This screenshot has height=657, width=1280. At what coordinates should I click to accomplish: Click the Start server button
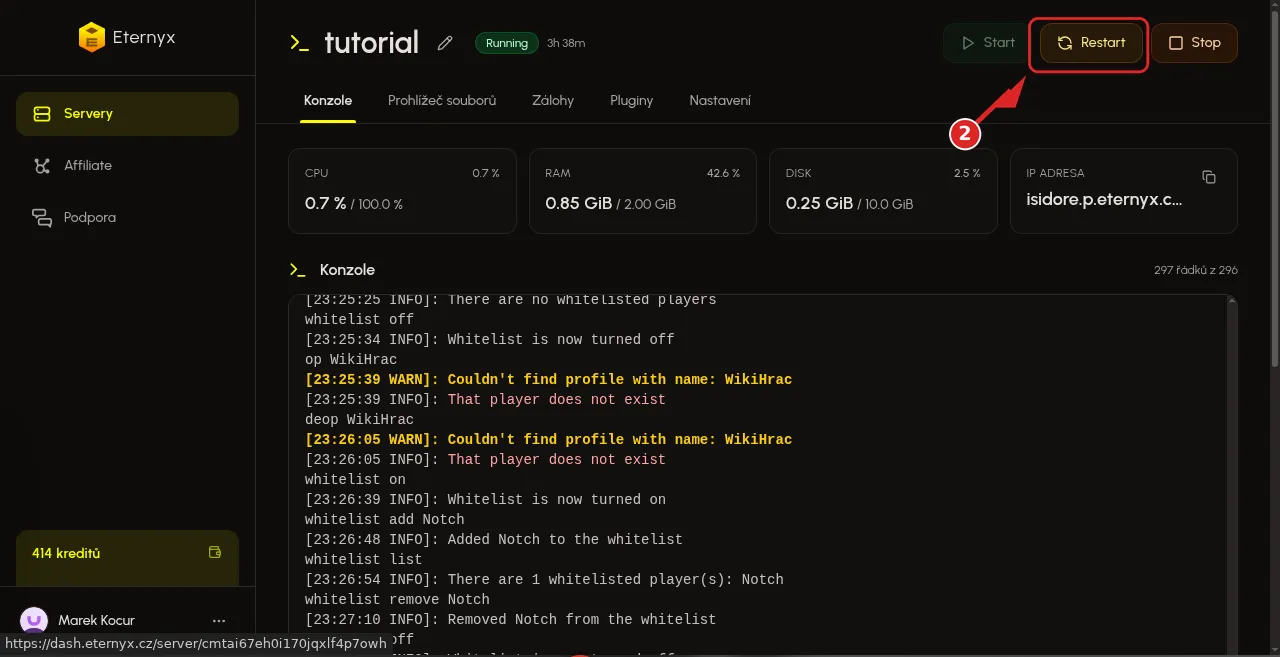987,43
